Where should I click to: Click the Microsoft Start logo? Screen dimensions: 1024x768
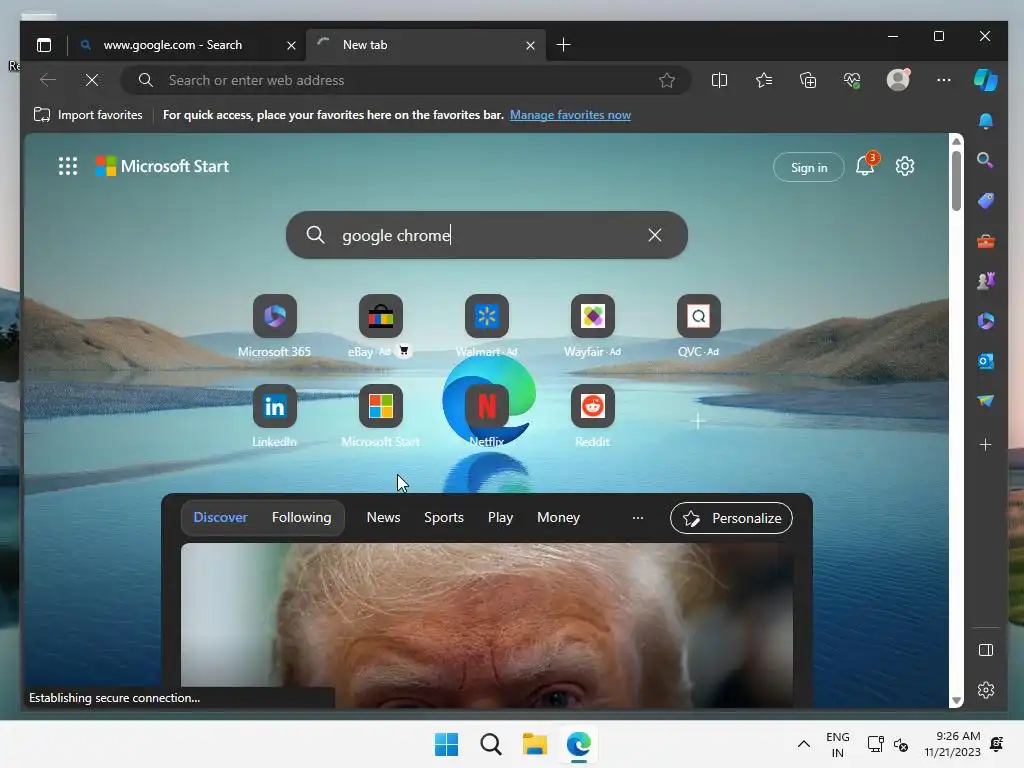[162, 166]
